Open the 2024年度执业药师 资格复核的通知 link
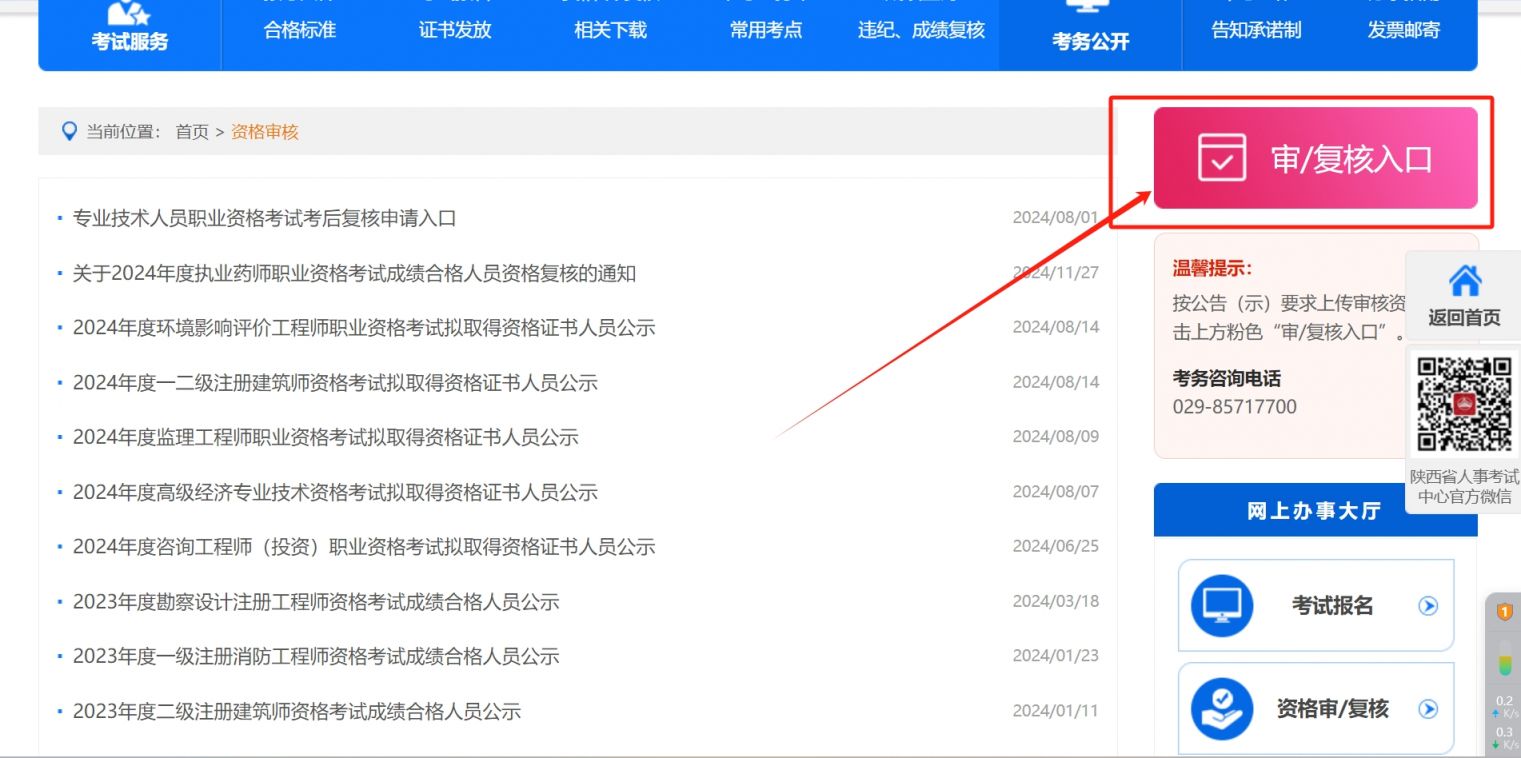 point(354,273)
